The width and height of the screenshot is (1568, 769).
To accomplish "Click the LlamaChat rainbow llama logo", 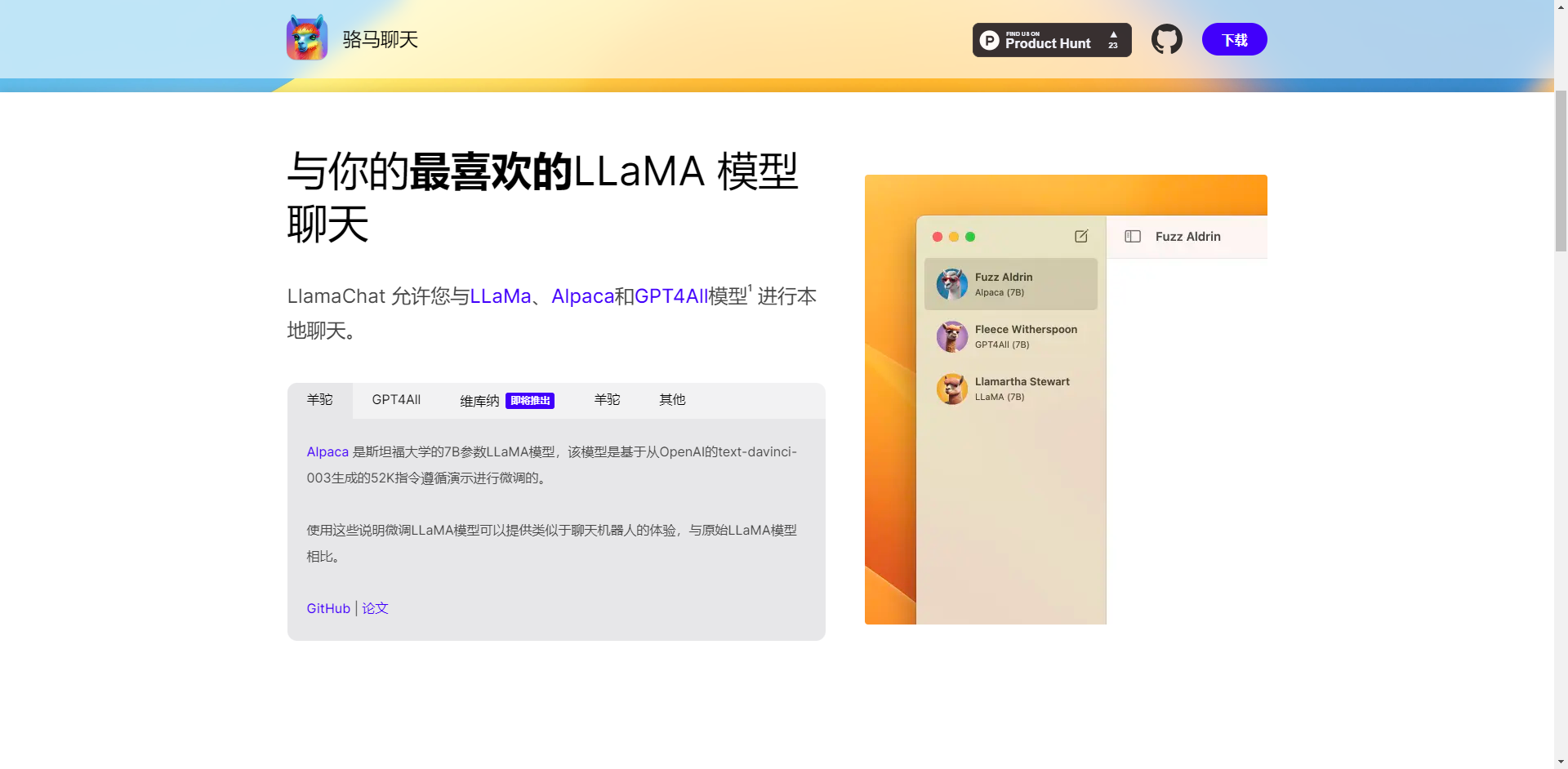I will pyautogui.click(x=307, y=38).
